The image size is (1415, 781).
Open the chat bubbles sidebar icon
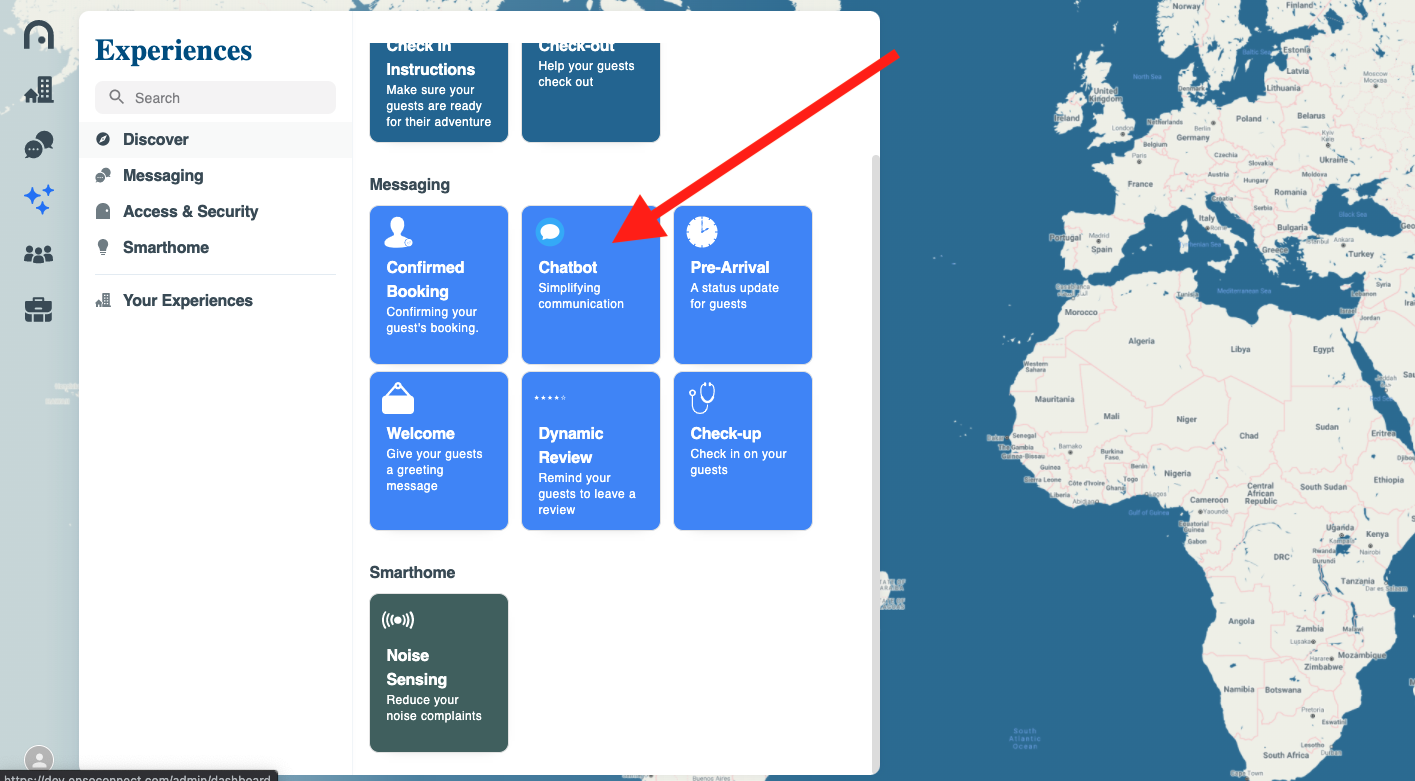pos(39,146)
